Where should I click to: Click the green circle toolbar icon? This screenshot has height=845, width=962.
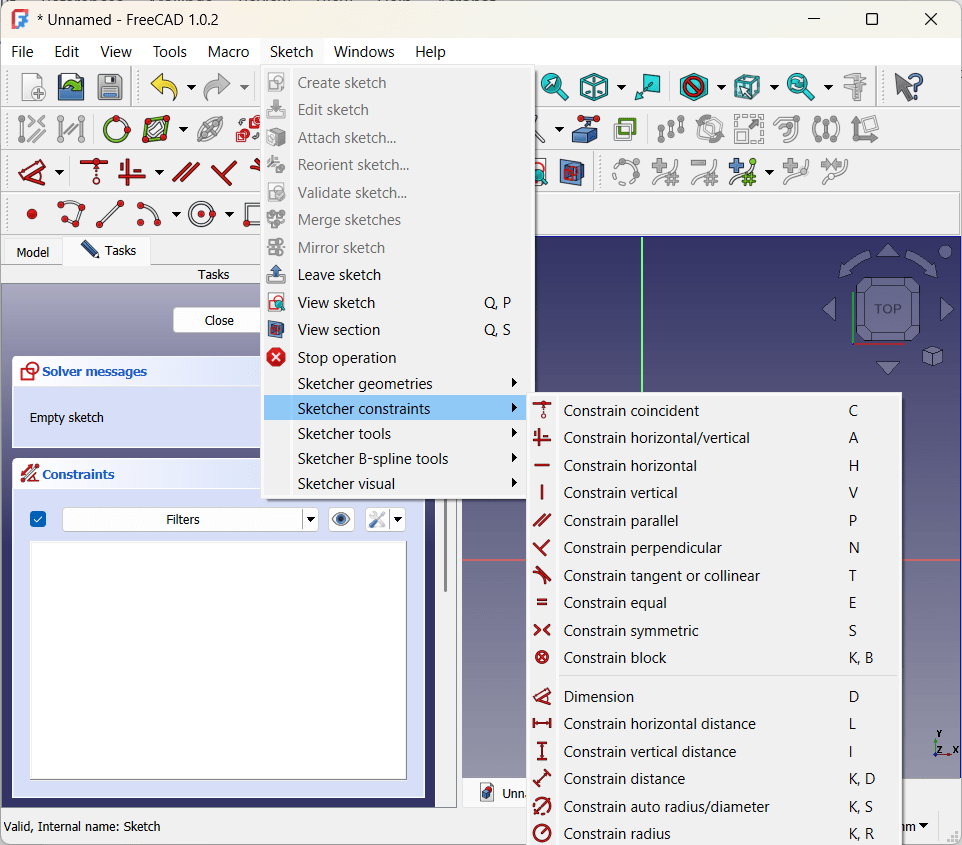117,129
